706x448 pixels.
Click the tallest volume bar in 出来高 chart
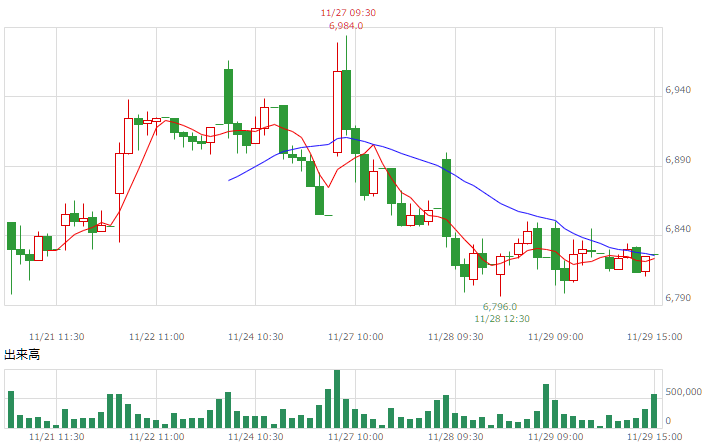337,399
